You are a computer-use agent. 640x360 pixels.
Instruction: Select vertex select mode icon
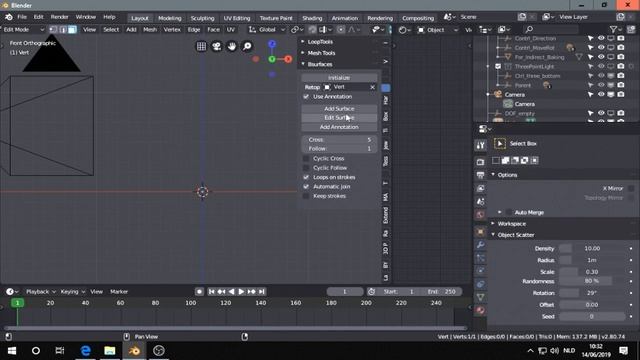click(53, 29)
